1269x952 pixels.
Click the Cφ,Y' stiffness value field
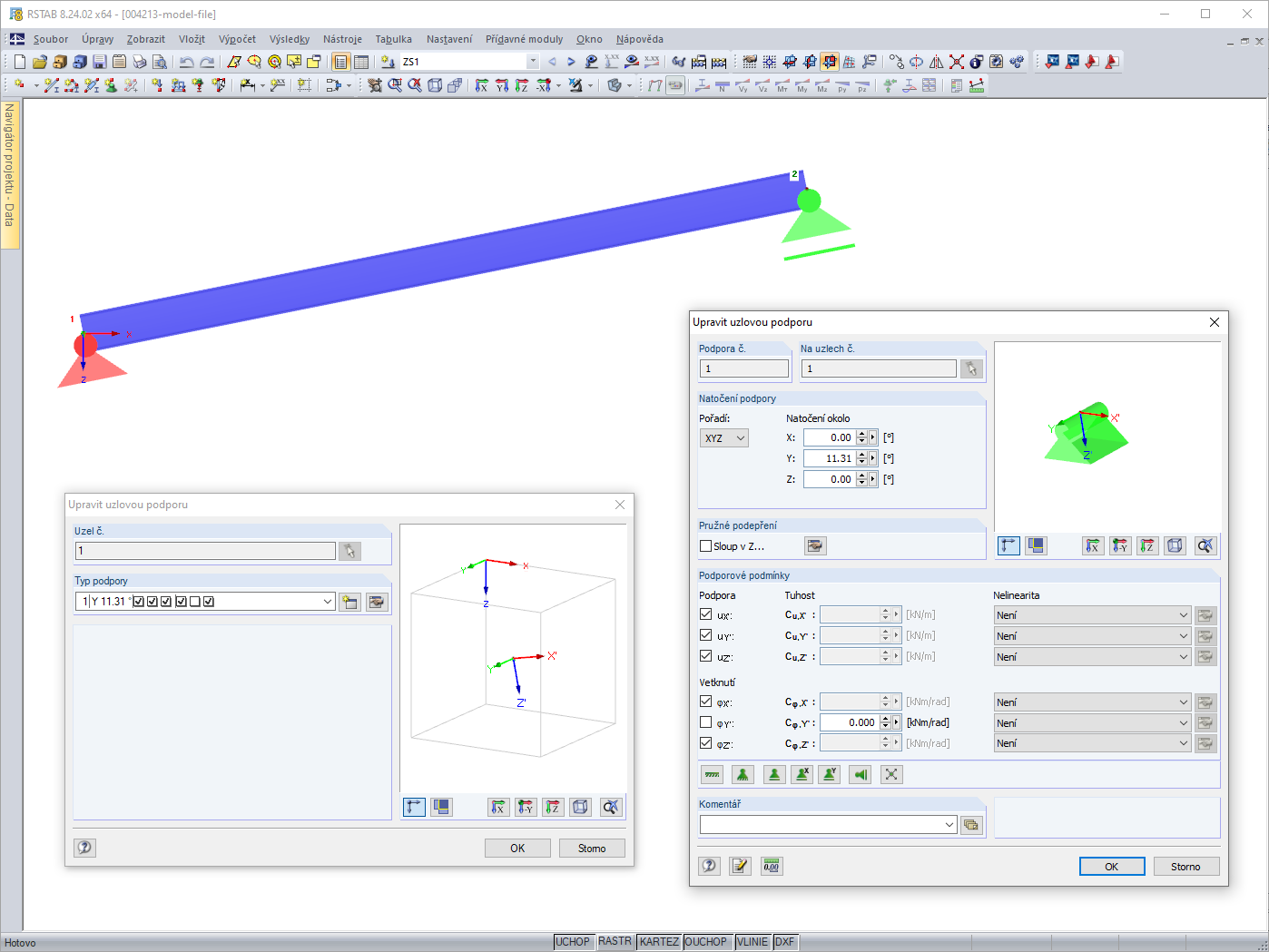[x=850, y=723]
